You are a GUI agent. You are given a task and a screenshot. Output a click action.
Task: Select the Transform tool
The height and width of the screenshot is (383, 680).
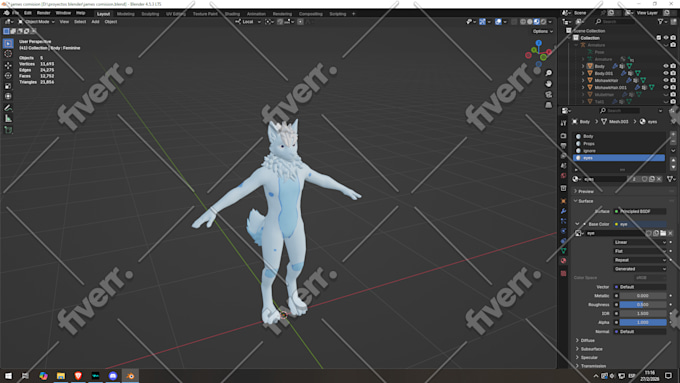(x=8, y=96)
